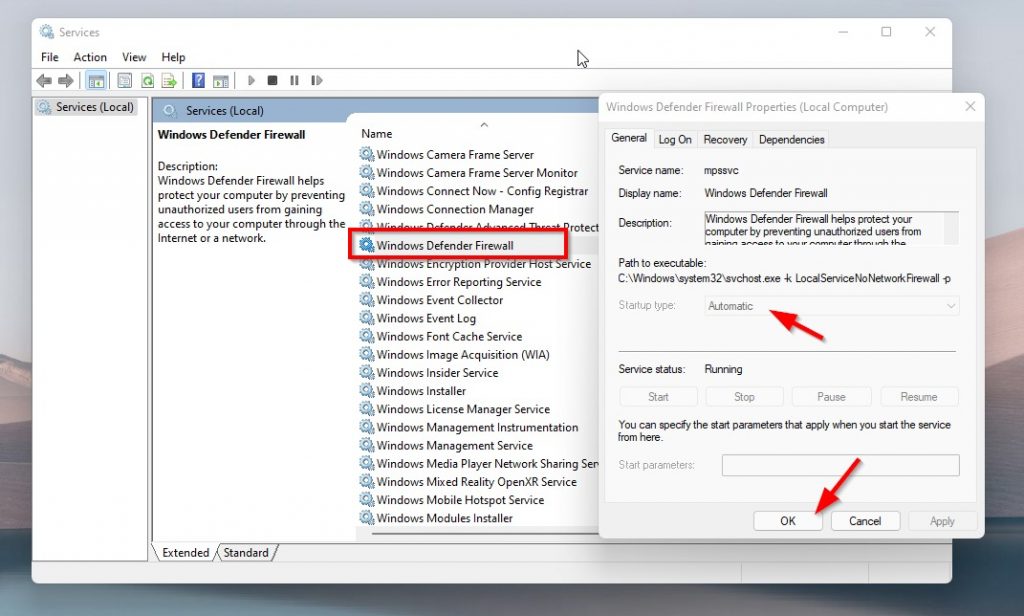1024x616 pixels.
Task: Click the Apply button
Action: tap(942, 521)
